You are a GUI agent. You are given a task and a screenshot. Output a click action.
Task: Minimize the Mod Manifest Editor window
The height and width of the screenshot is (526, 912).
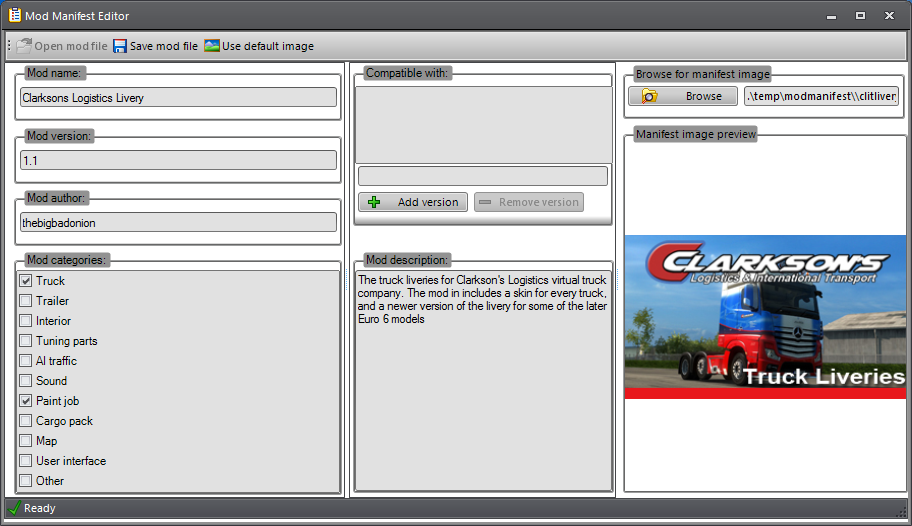coord(832,16)
